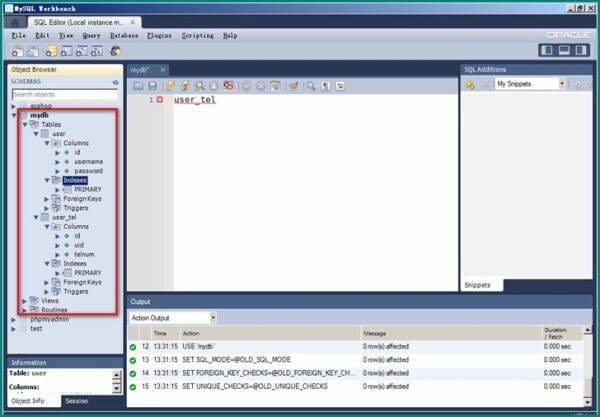Screen dimensions: 600x417
Task: Add a new snippet with star icon
Action: pyautogui.click(x=470, y=85)
